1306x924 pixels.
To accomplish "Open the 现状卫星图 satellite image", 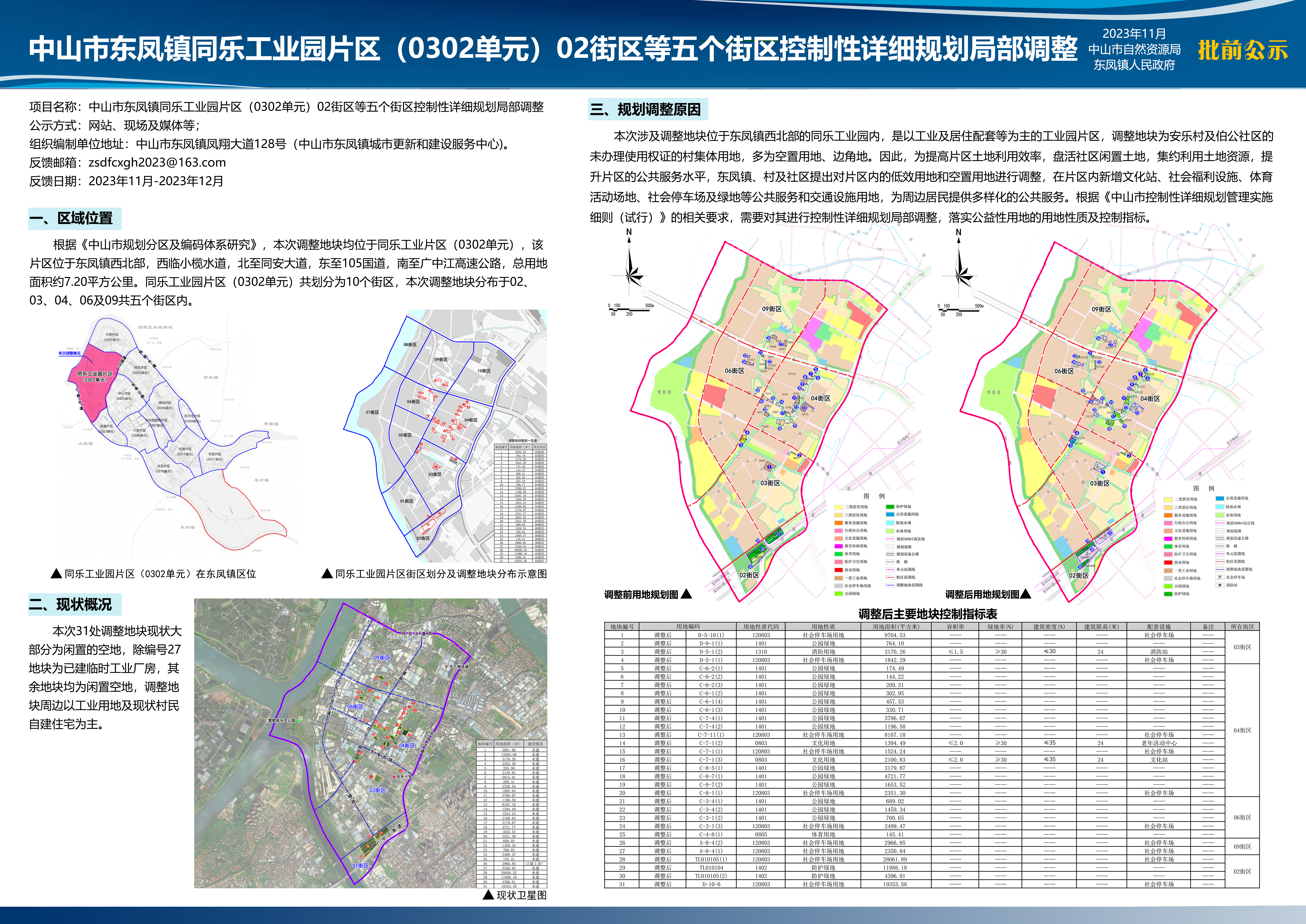I will point(371,743).
